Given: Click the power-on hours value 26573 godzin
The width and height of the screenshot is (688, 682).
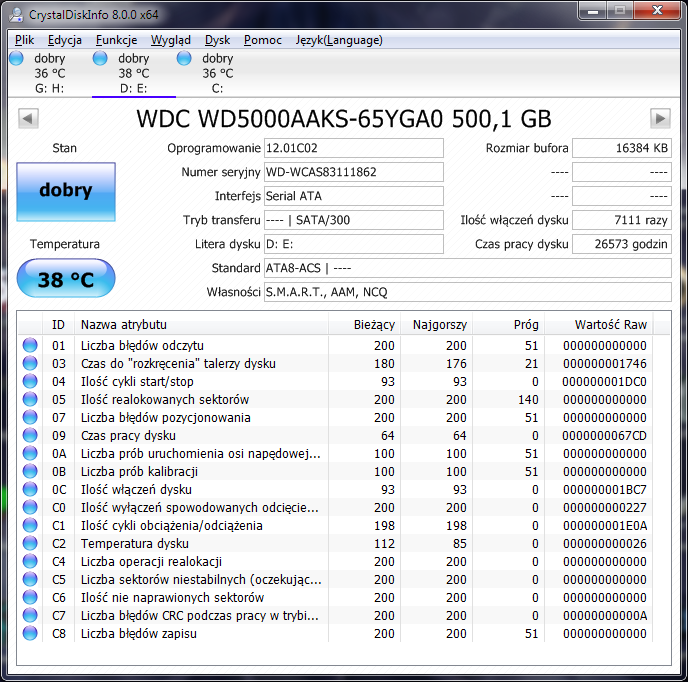Looking at the screenshot, I should (622, 244).
